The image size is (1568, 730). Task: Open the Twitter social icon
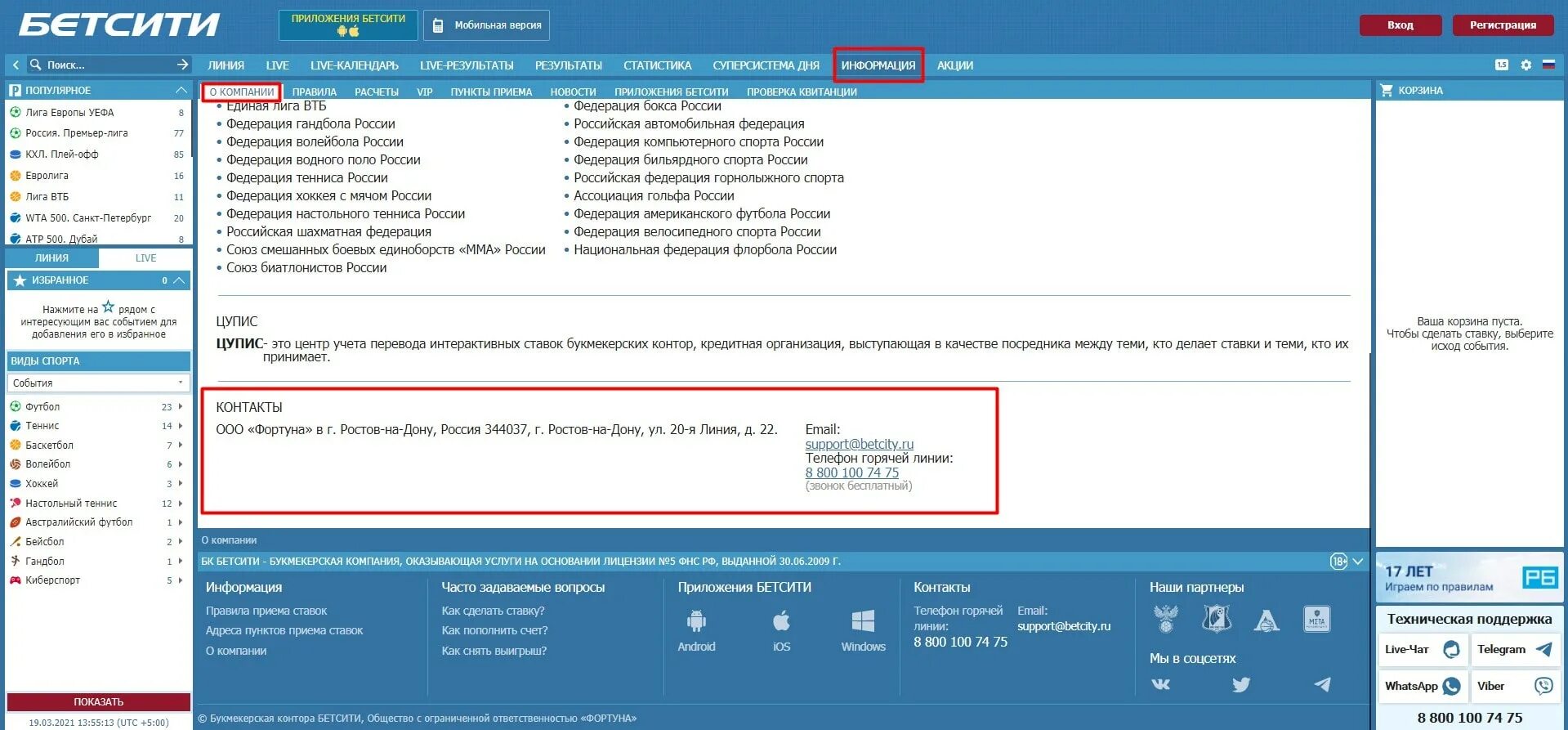point(1241,684)
